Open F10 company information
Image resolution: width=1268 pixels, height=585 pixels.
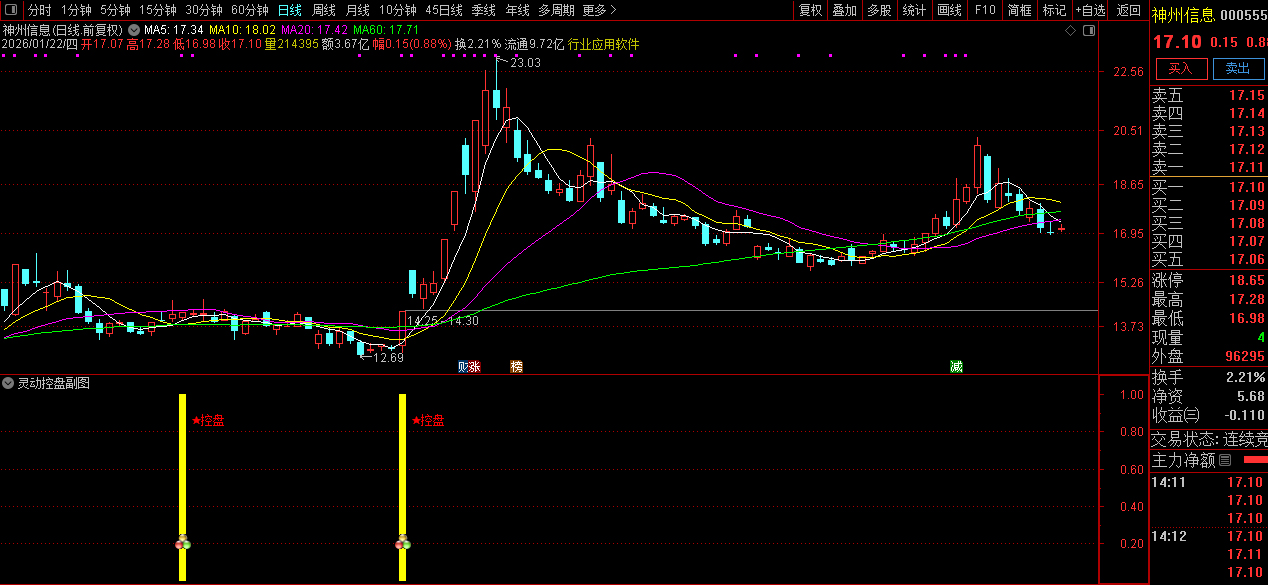pyautogui.click(x=985, y=10)
